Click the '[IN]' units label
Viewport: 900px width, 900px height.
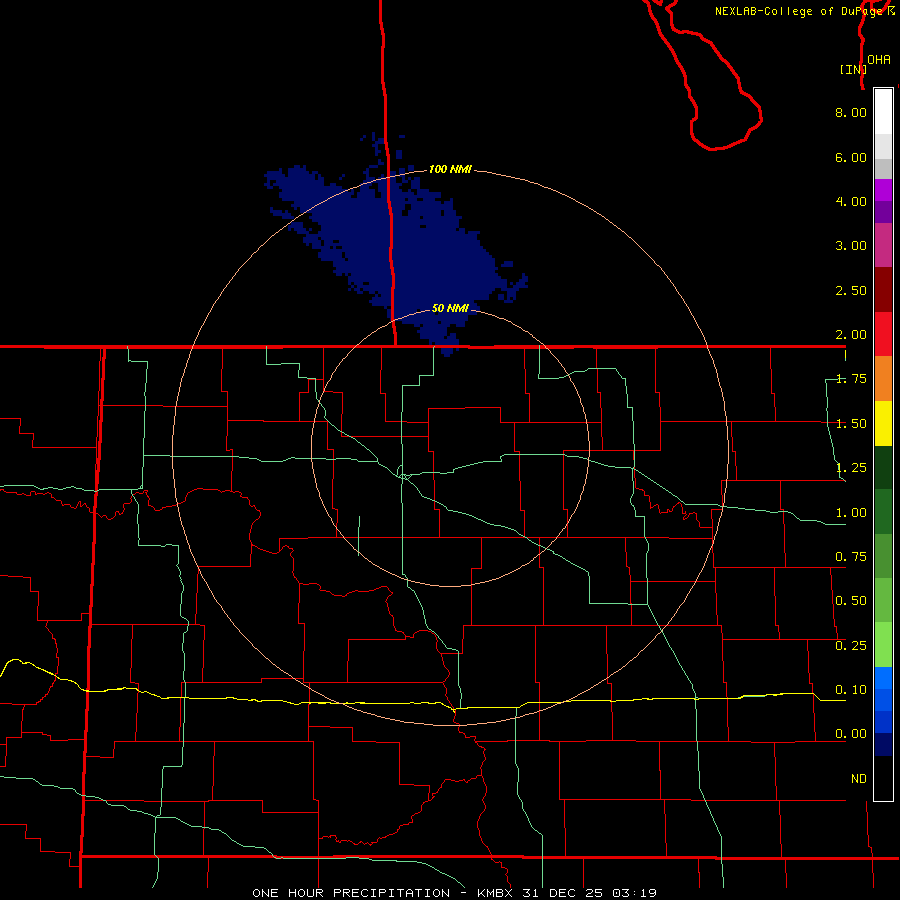[x=853, y=69]
